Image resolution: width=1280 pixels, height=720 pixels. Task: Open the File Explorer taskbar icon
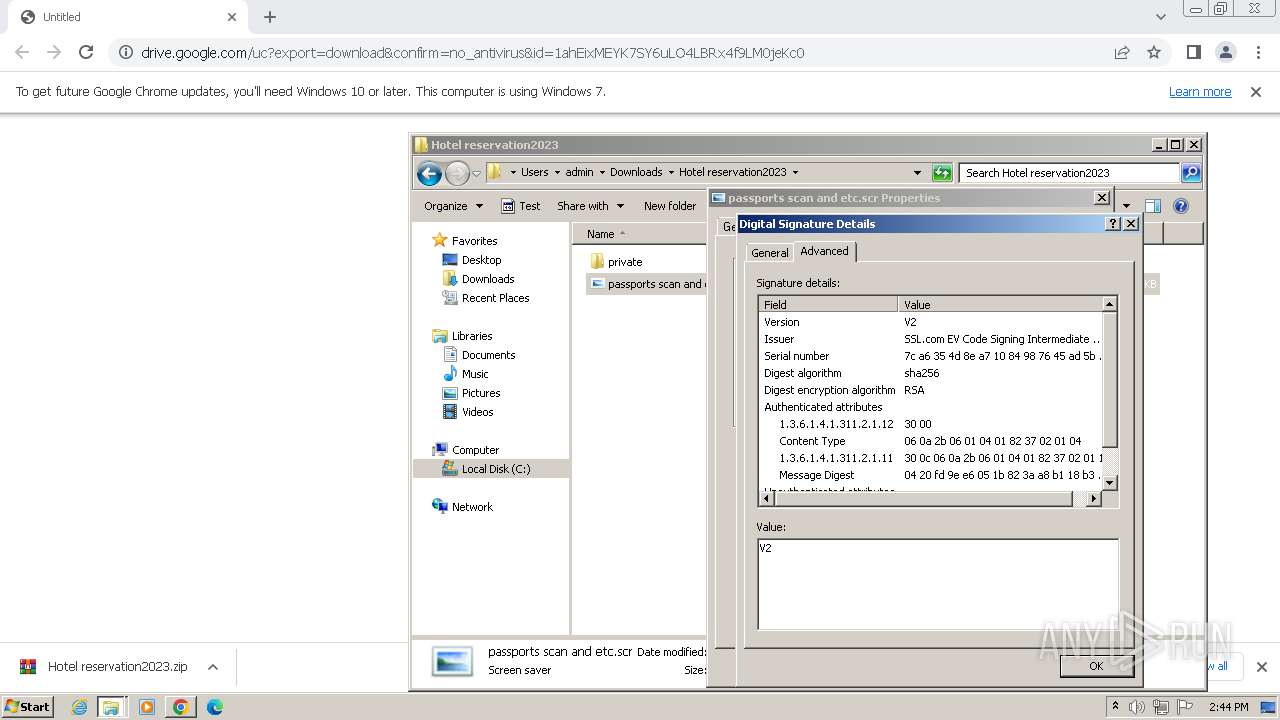tap(111, 707)
